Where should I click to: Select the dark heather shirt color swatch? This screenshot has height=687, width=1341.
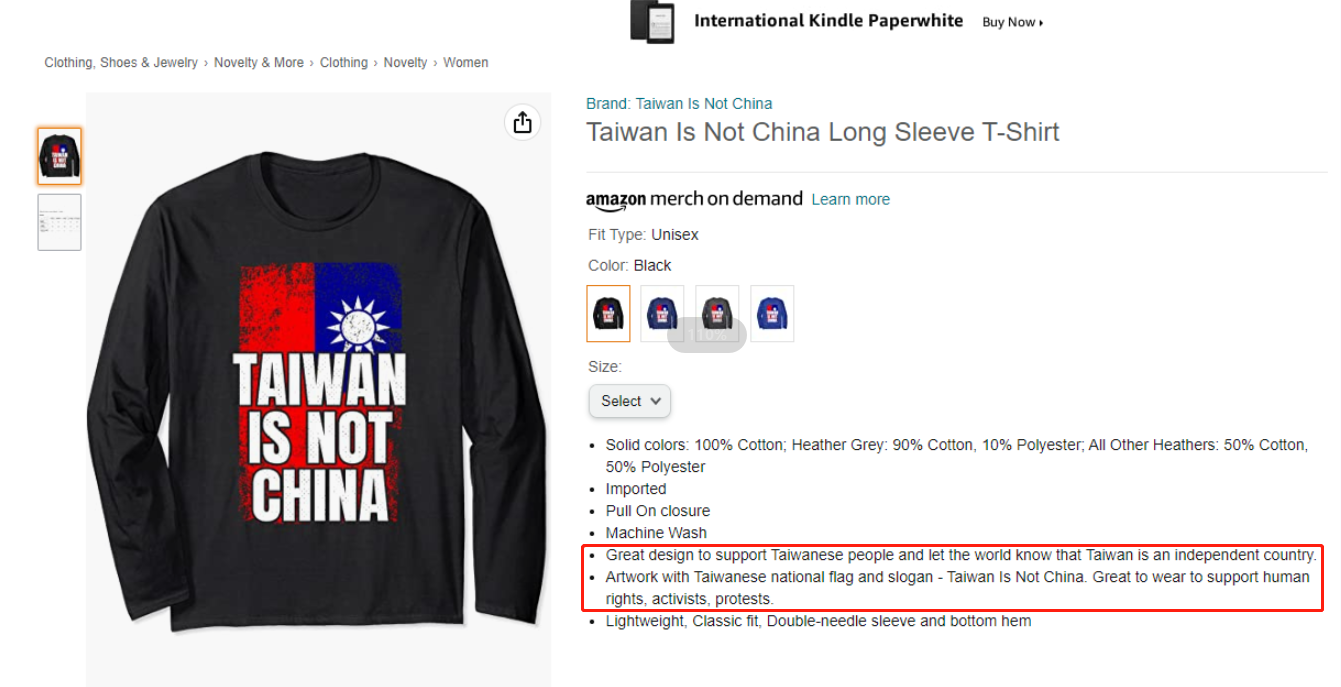tap(717, 314)
